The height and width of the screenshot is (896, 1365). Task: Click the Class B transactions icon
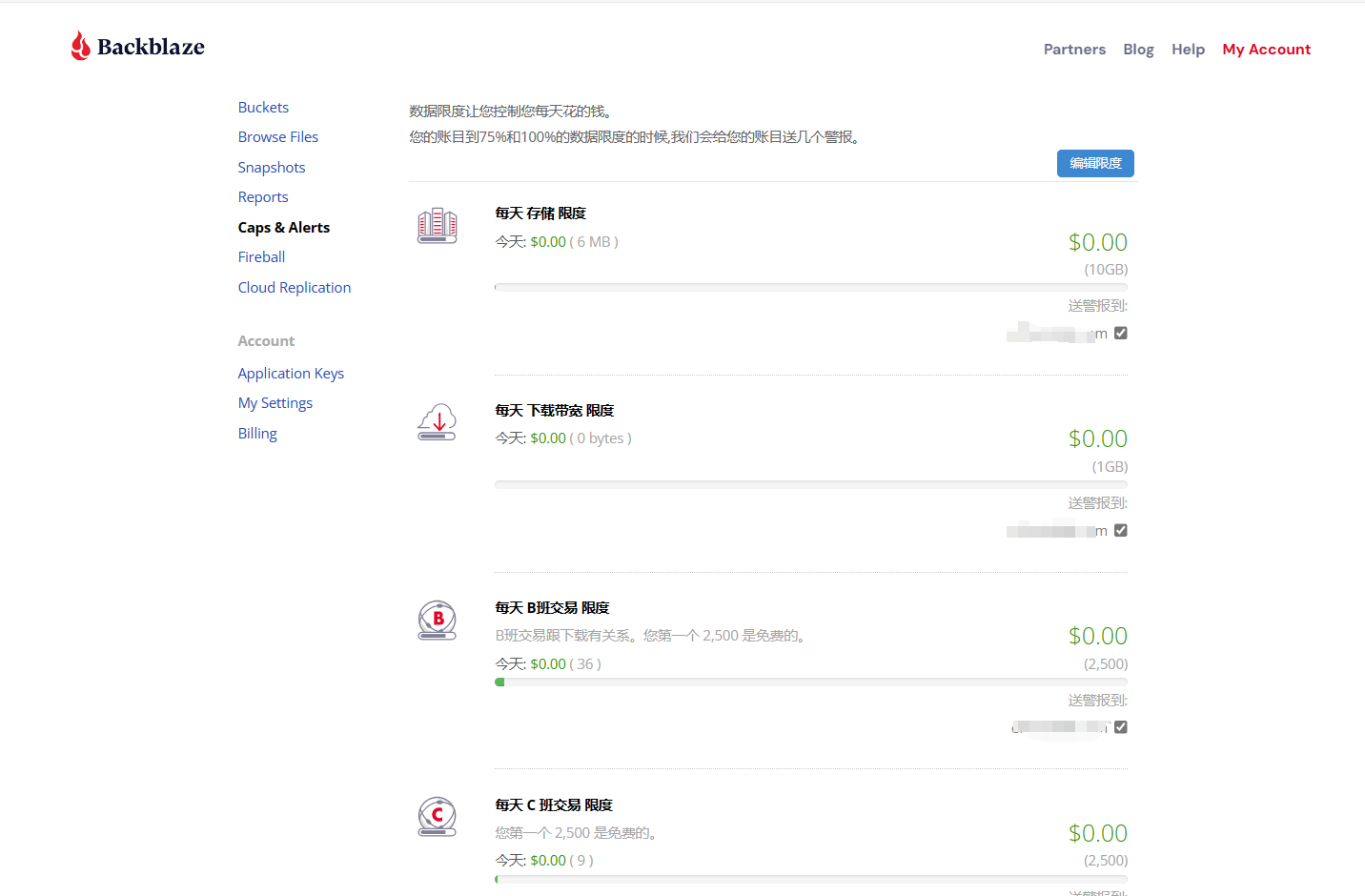click(x=438, y=620)
